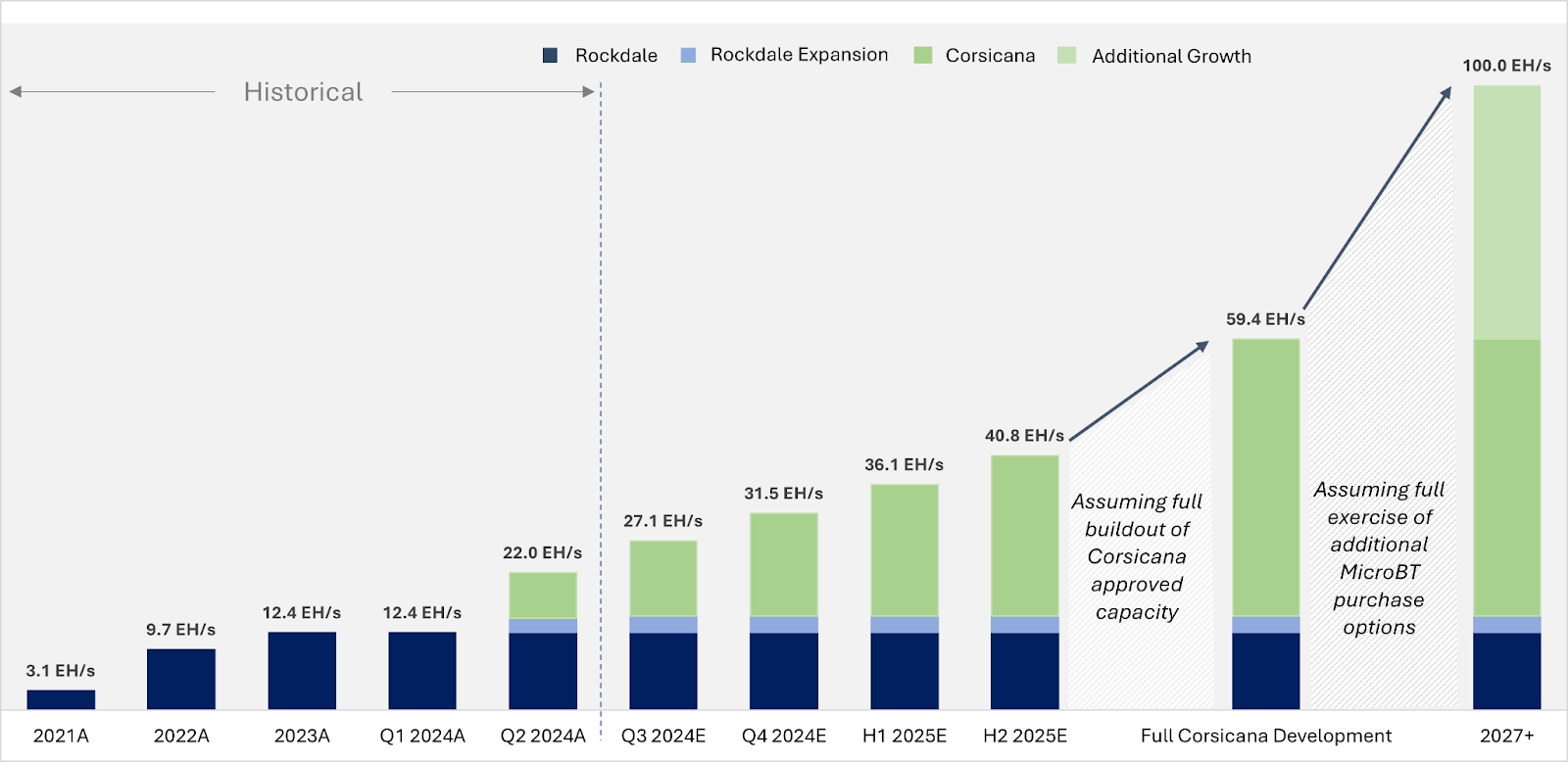This screenshot has height=762, width=1568.
Task: Click the 2023A bar
Action: click(302, 671)
